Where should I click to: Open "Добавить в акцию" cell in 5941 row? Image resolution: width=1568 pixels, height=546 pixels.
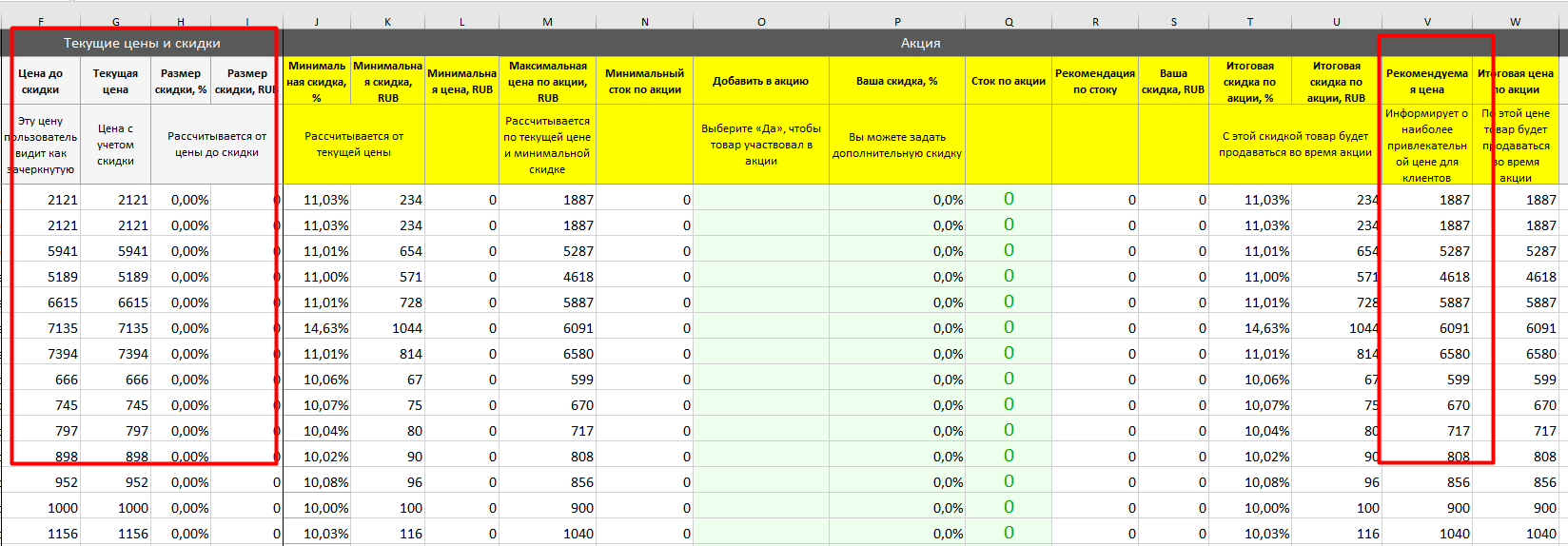click(x=760, y=251)
